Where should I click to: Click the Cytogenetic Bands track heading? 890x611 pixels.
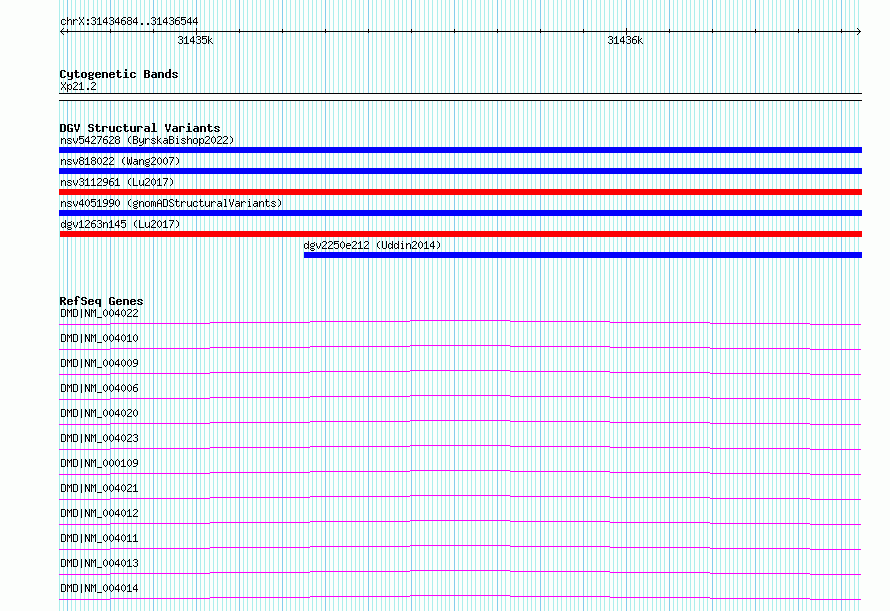pyautogui.click(x=119, y=74)
